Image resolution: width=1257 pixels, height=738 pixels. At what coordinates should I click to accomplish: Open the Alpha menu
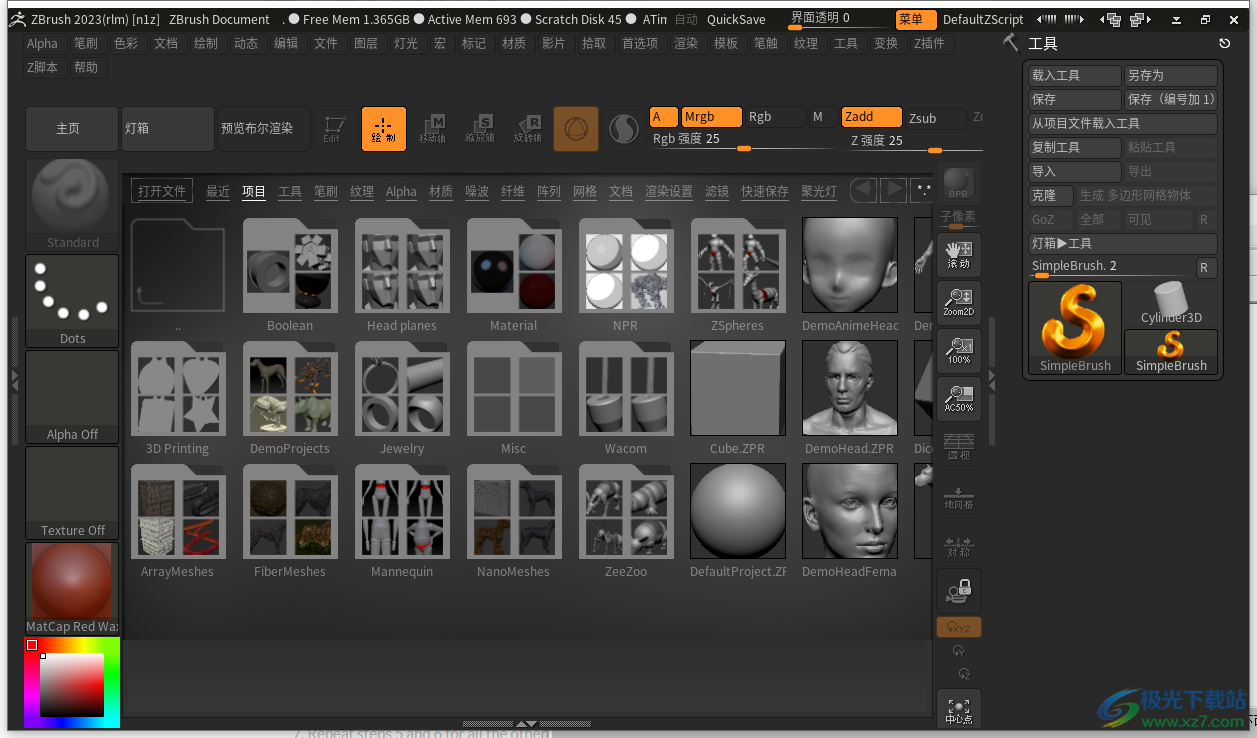[42, 43]
